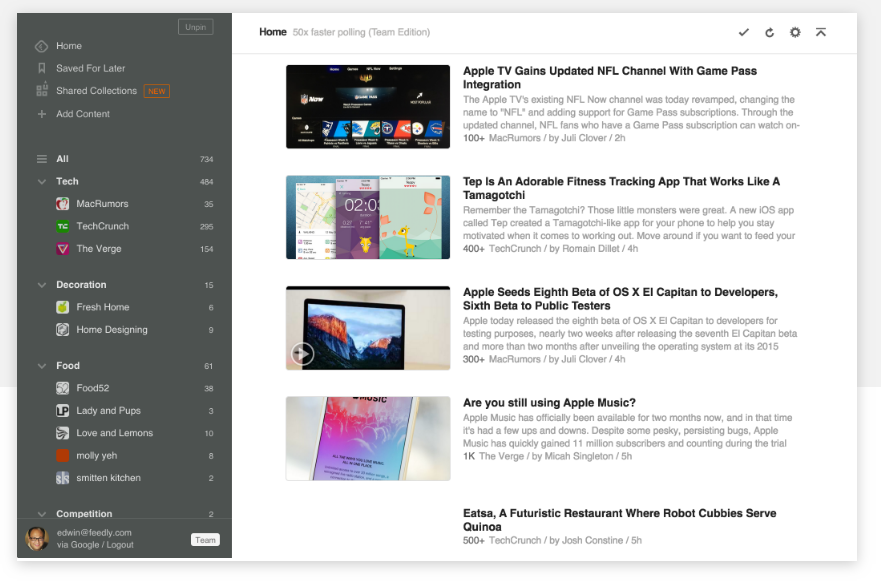Open the Tech category label

click(x=67, y=181)
